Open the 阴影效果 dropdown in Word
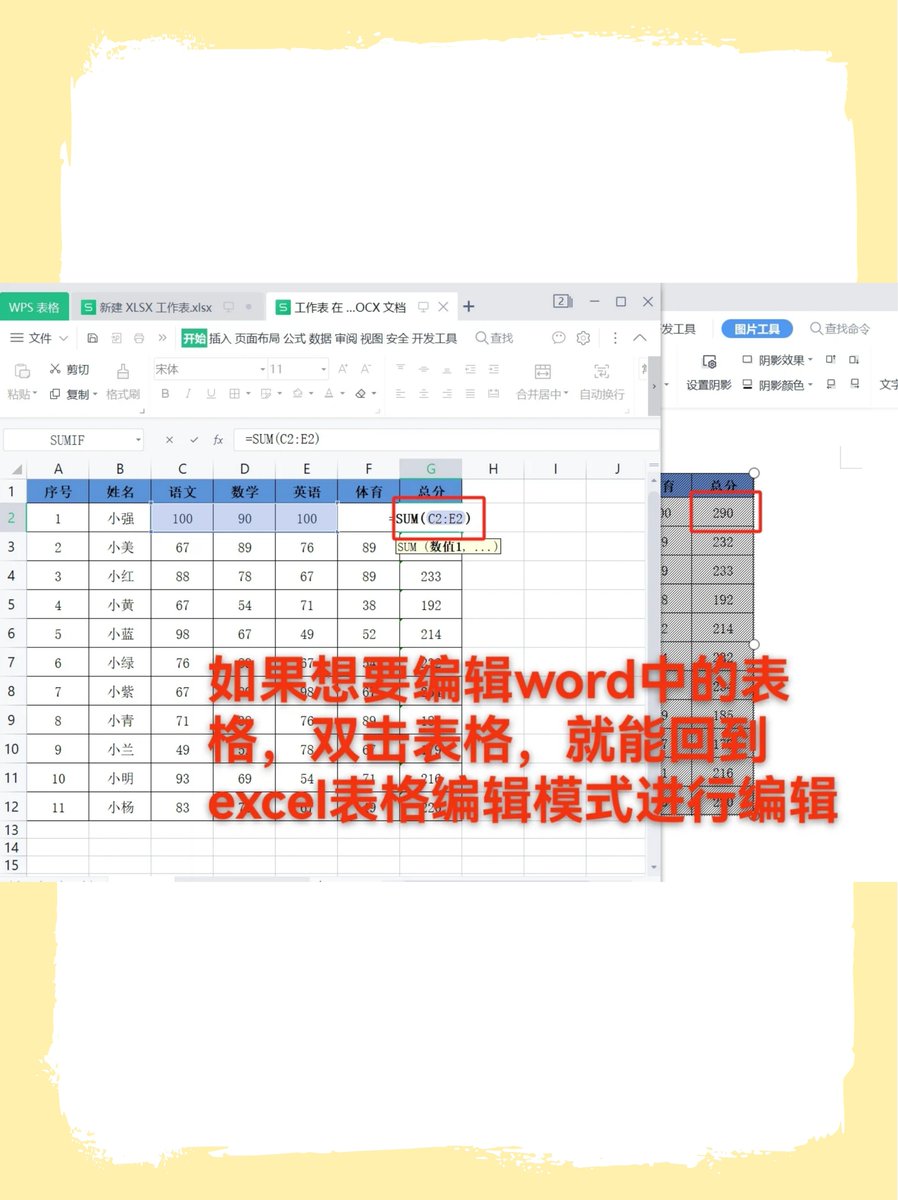 coord(811,360)
